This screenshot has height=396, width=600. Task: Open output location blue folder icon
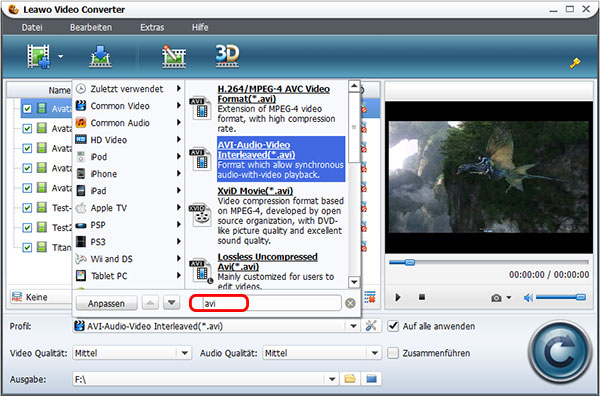pos(371,379)
